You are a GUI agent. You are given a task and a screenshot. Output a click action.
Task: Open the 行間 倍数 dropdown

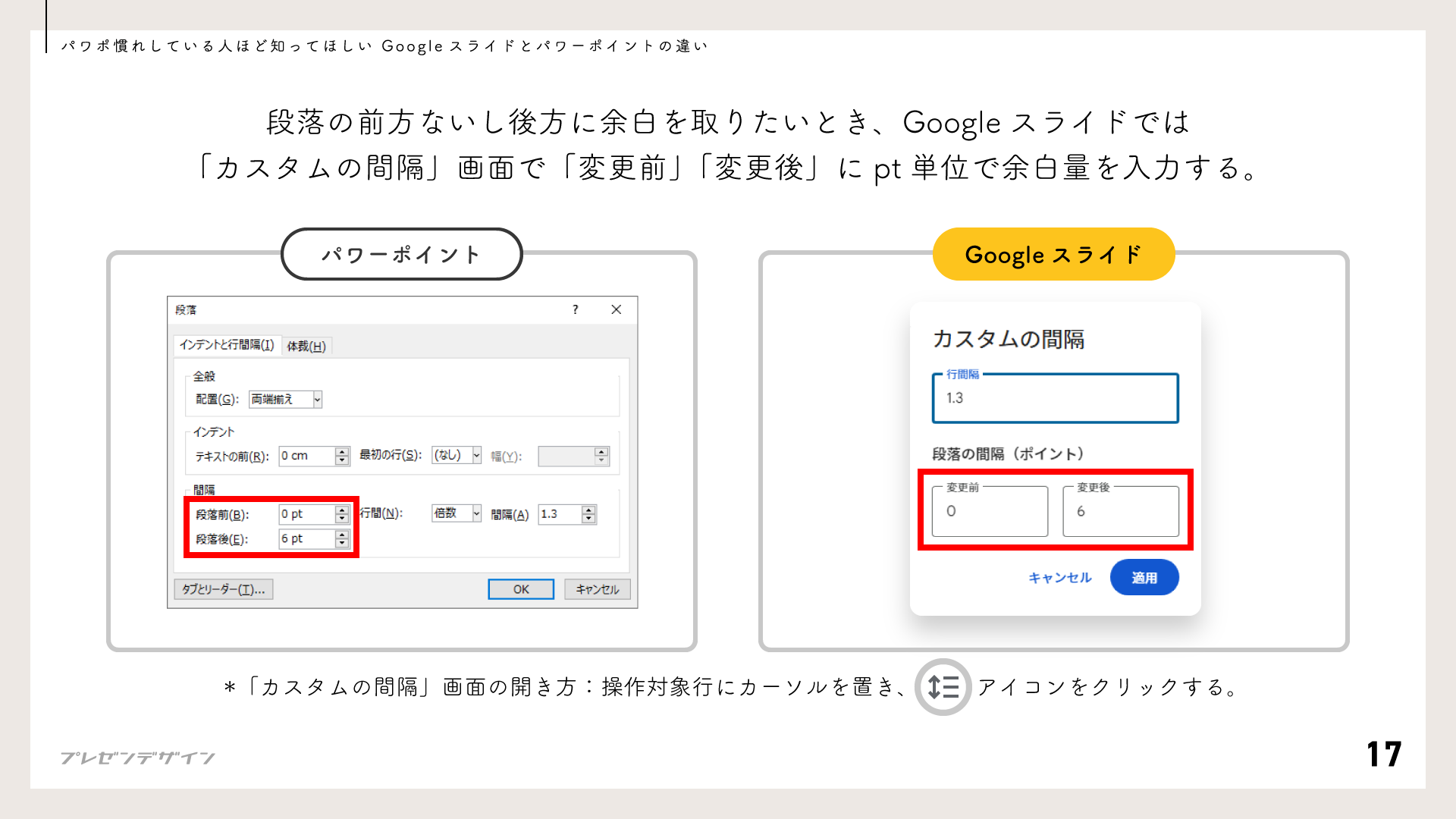(x=457, y=513)
